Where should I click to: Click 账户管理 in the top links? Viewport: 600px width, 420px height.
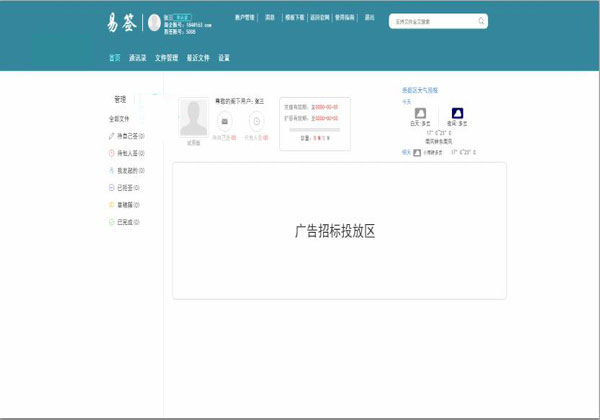(245, 17)
